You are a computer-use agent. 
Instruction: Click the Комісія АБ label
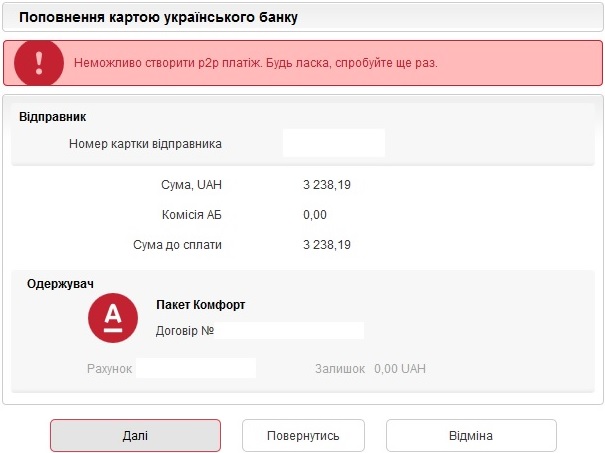click(192, 215)
